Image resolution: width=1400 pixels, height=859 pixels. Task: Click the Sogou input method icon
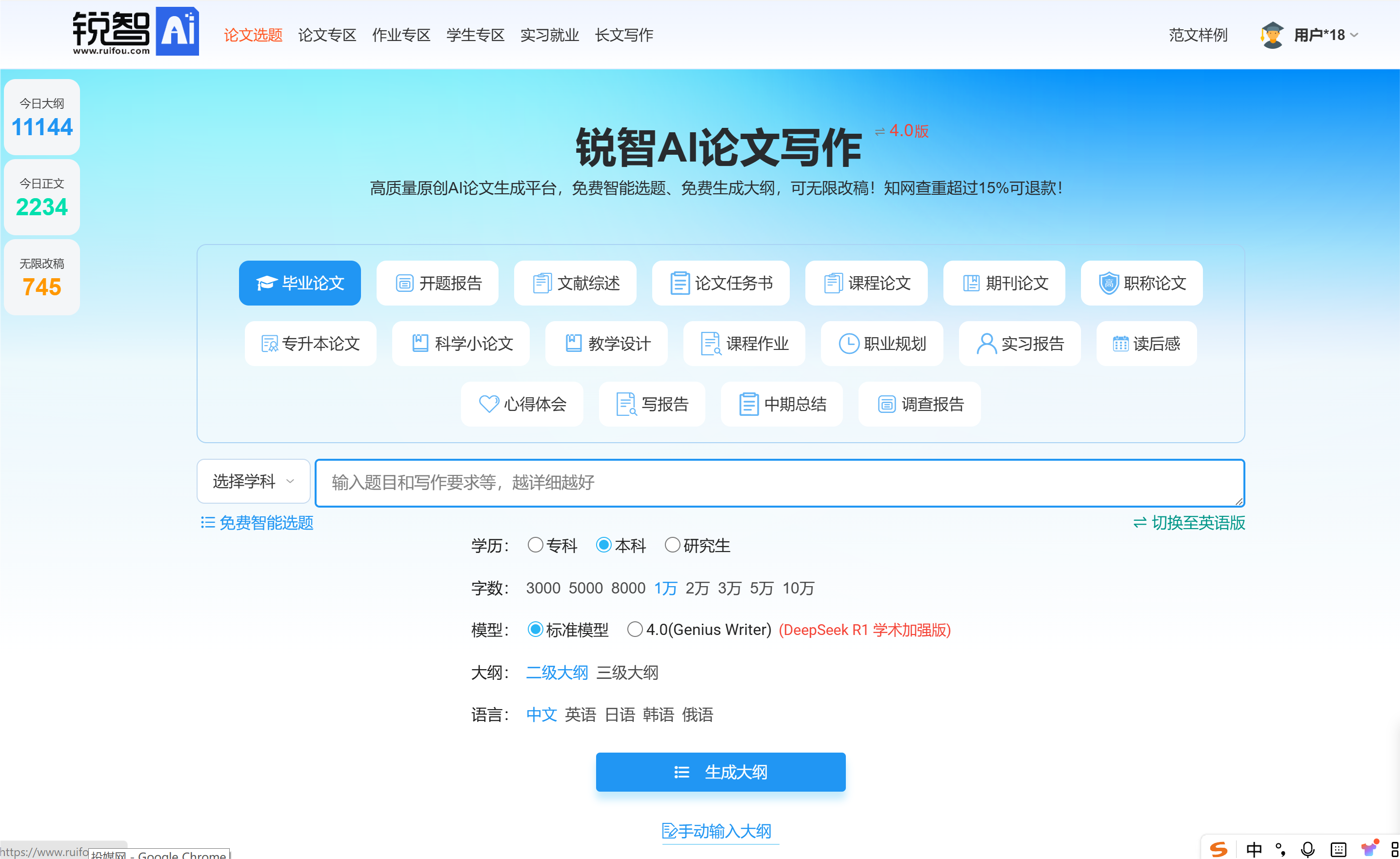[1218, 849]
